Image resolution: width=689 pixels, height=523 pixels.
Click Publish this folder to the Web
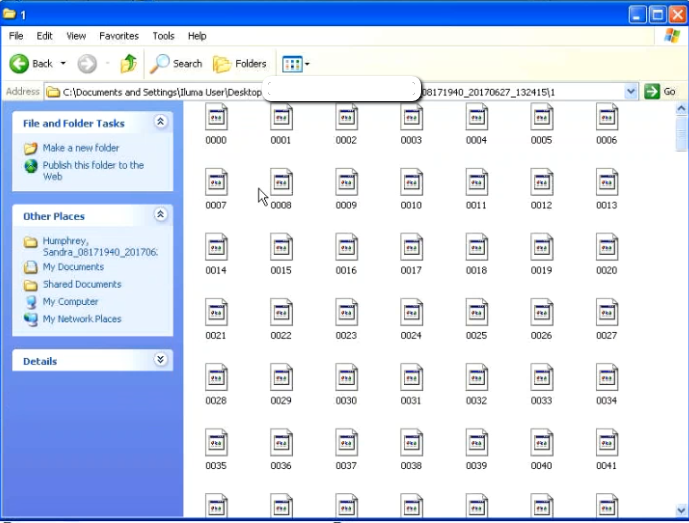pos(93,171)
